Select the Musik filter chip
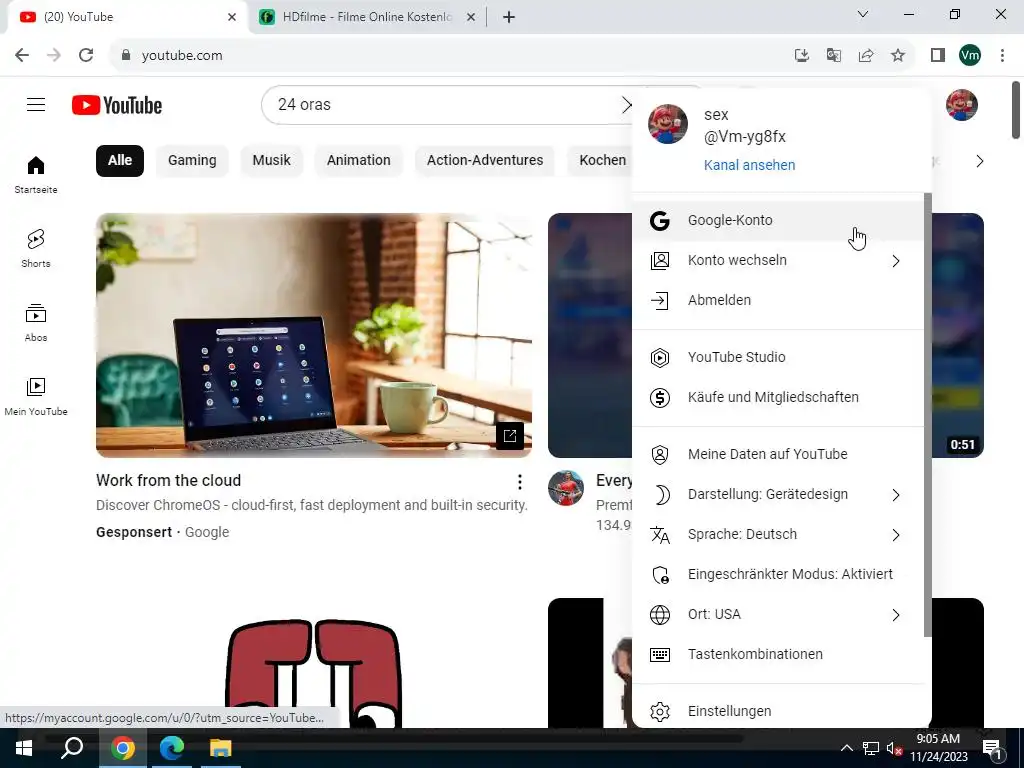Image resolution: width=1024 pixels, height=768 pixels. pyautogui.click(x=271, y=161)
